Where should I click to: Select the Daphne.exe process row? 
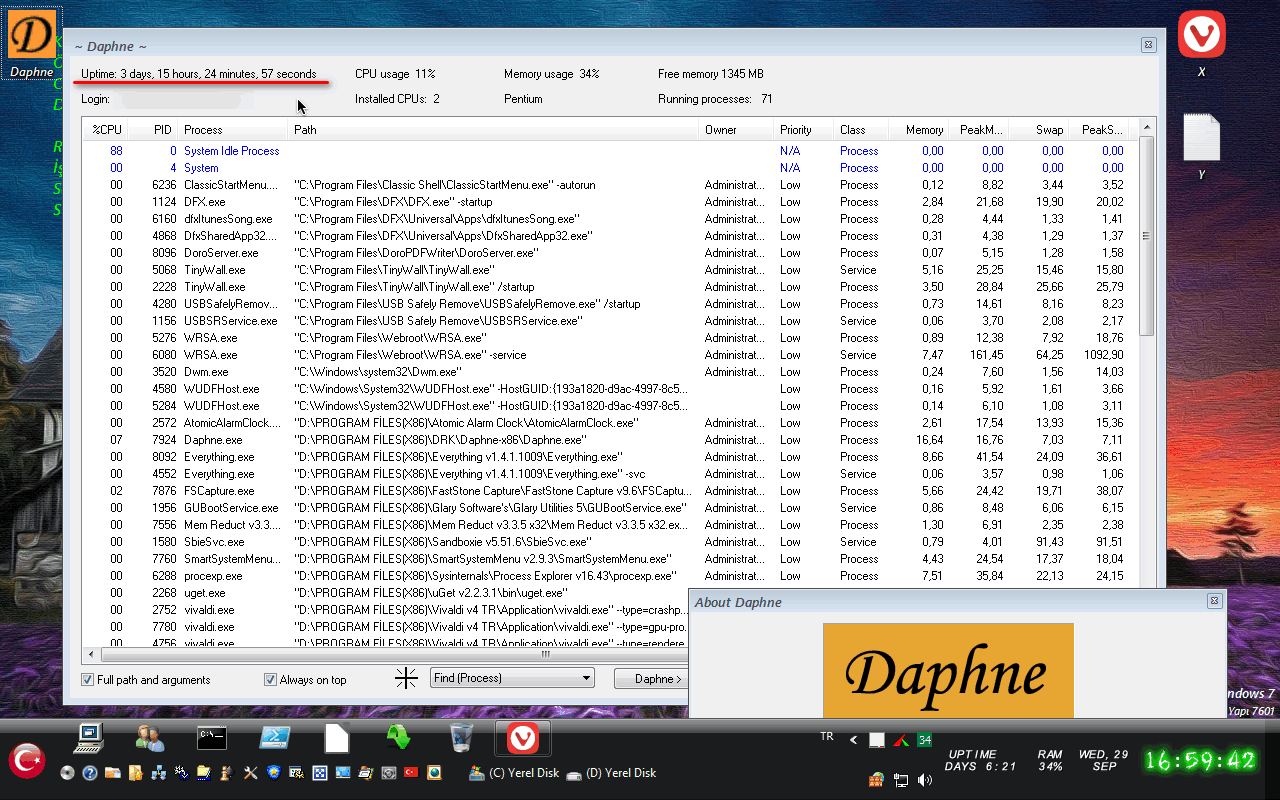click(610, 440)
